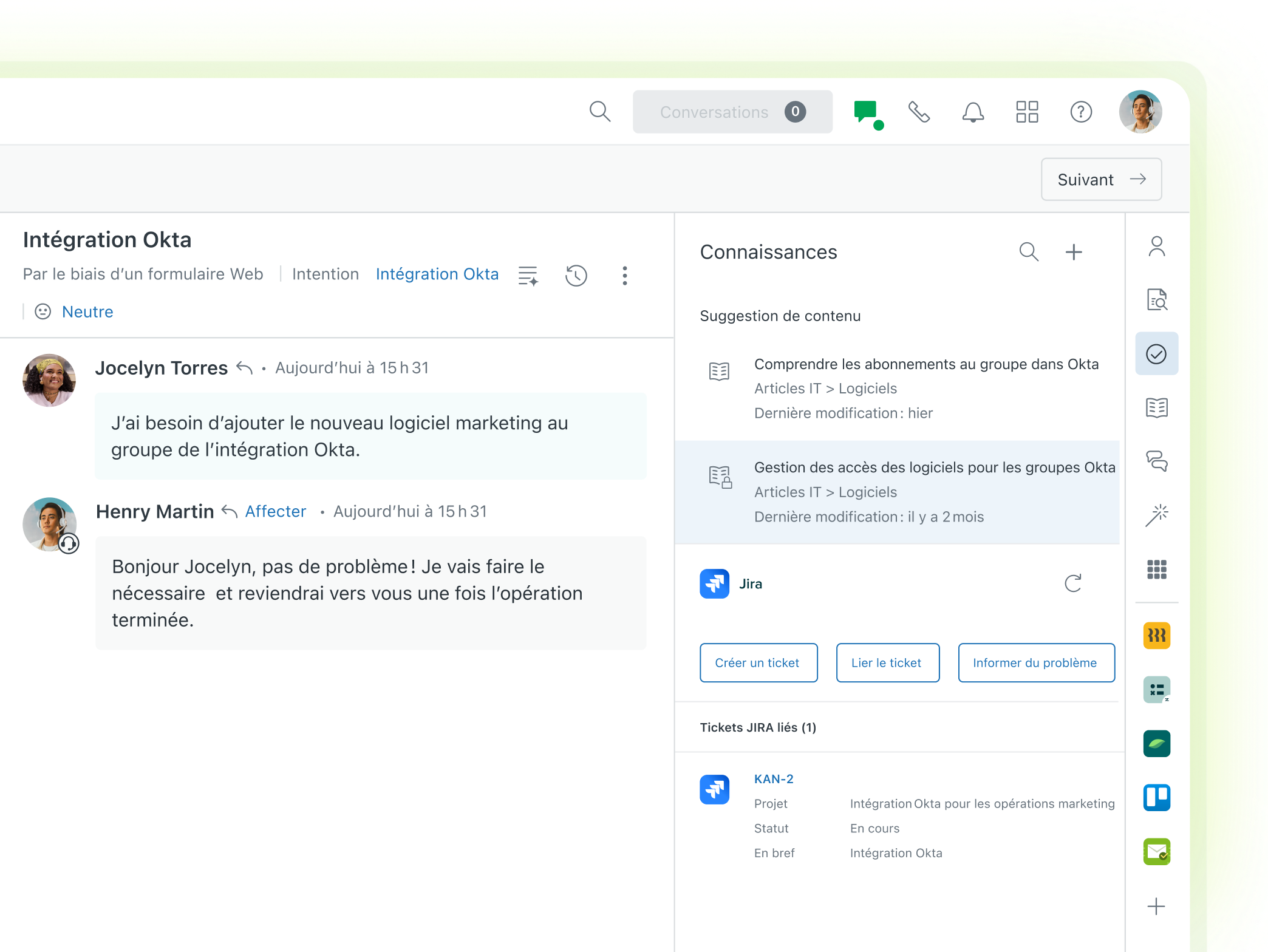Open Jocelyn Torres's avatar

pos(49,381)
